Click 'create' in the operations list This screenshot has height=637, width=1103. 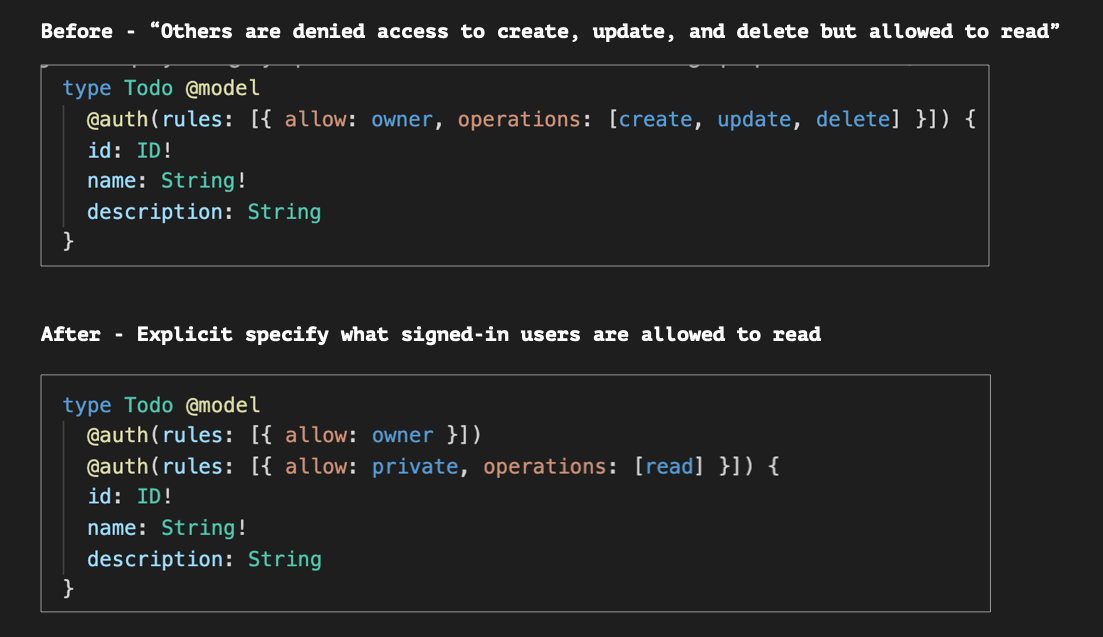[655, 119]
